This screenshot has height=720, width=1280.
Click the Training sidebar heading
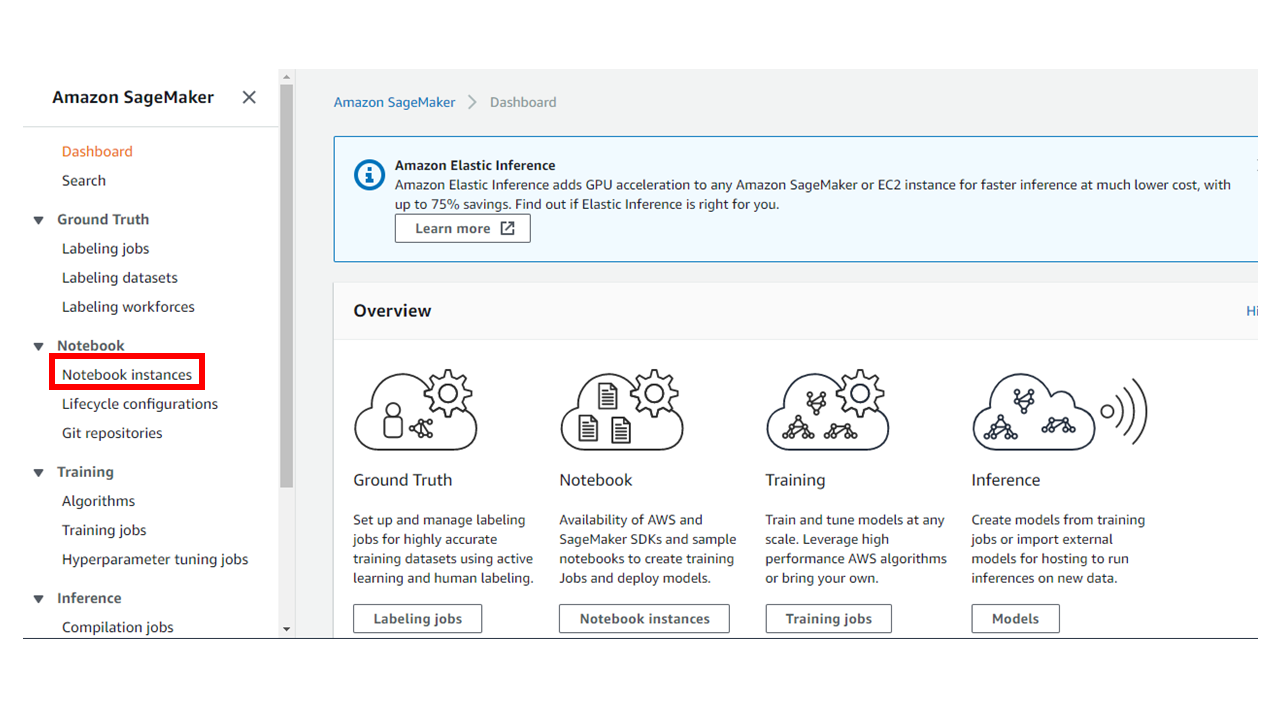coord(85,472)
